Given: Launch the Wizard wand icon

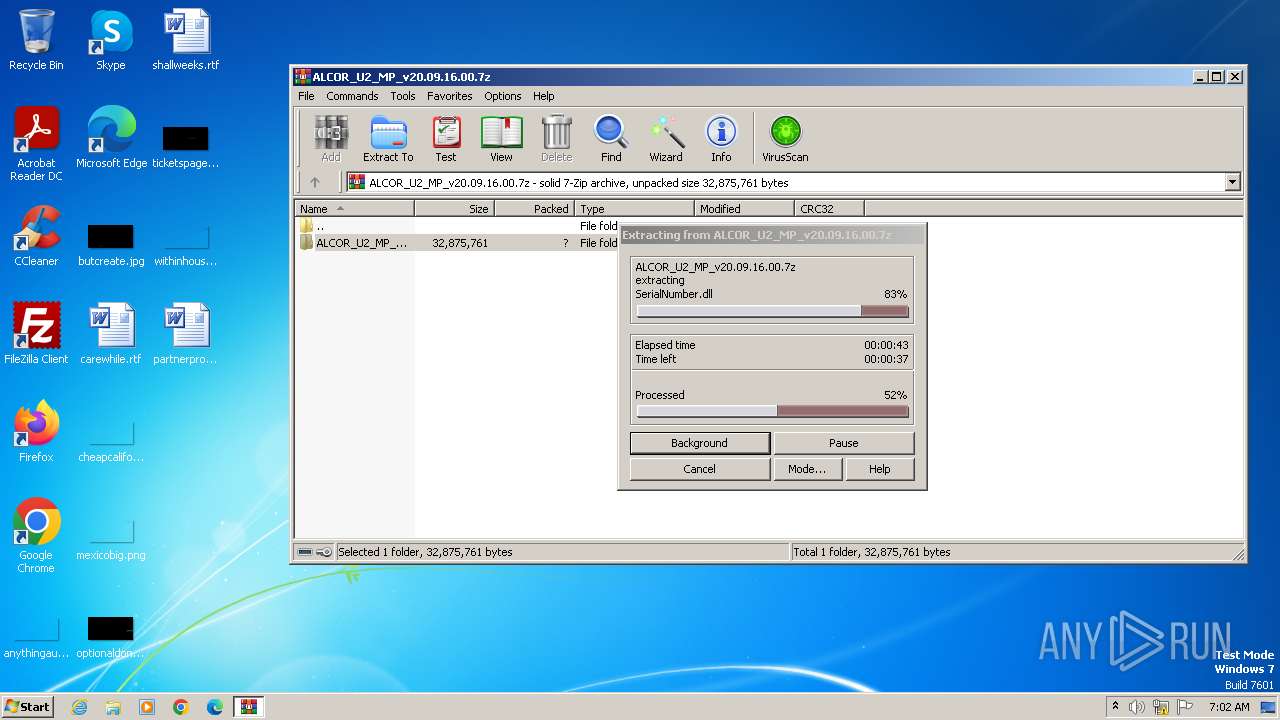Looking at the screenshot, I should [x=666, y=139].
